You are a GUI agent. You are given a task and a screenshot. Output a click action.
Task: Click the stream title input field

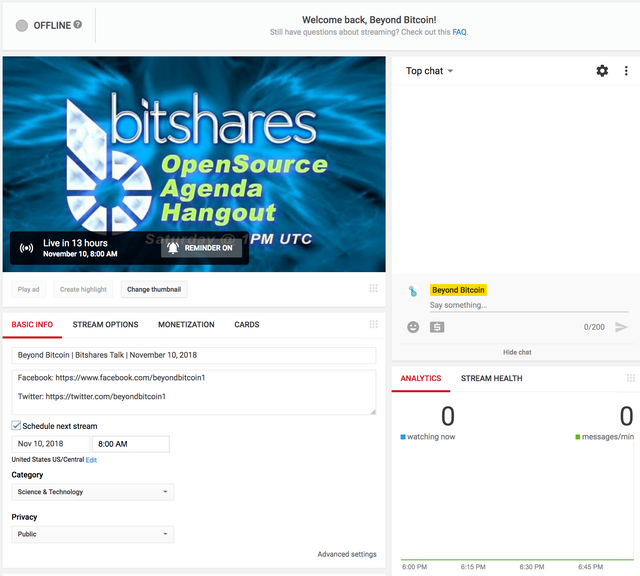[x=193, y=355]
